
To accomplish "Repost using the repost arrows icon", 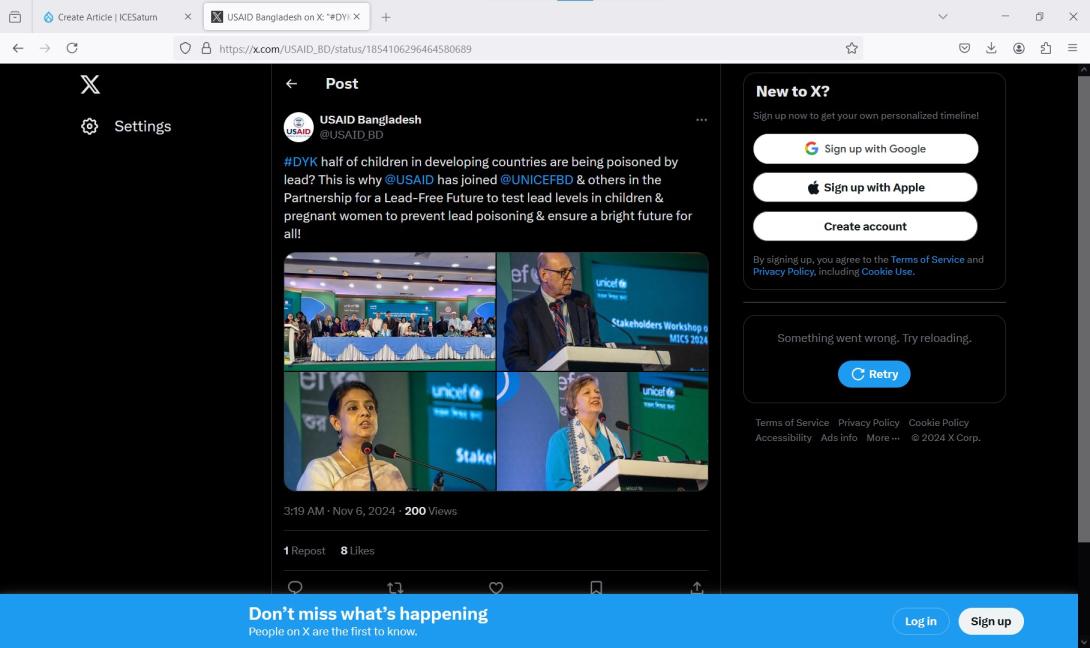I will tap(395, 588).
